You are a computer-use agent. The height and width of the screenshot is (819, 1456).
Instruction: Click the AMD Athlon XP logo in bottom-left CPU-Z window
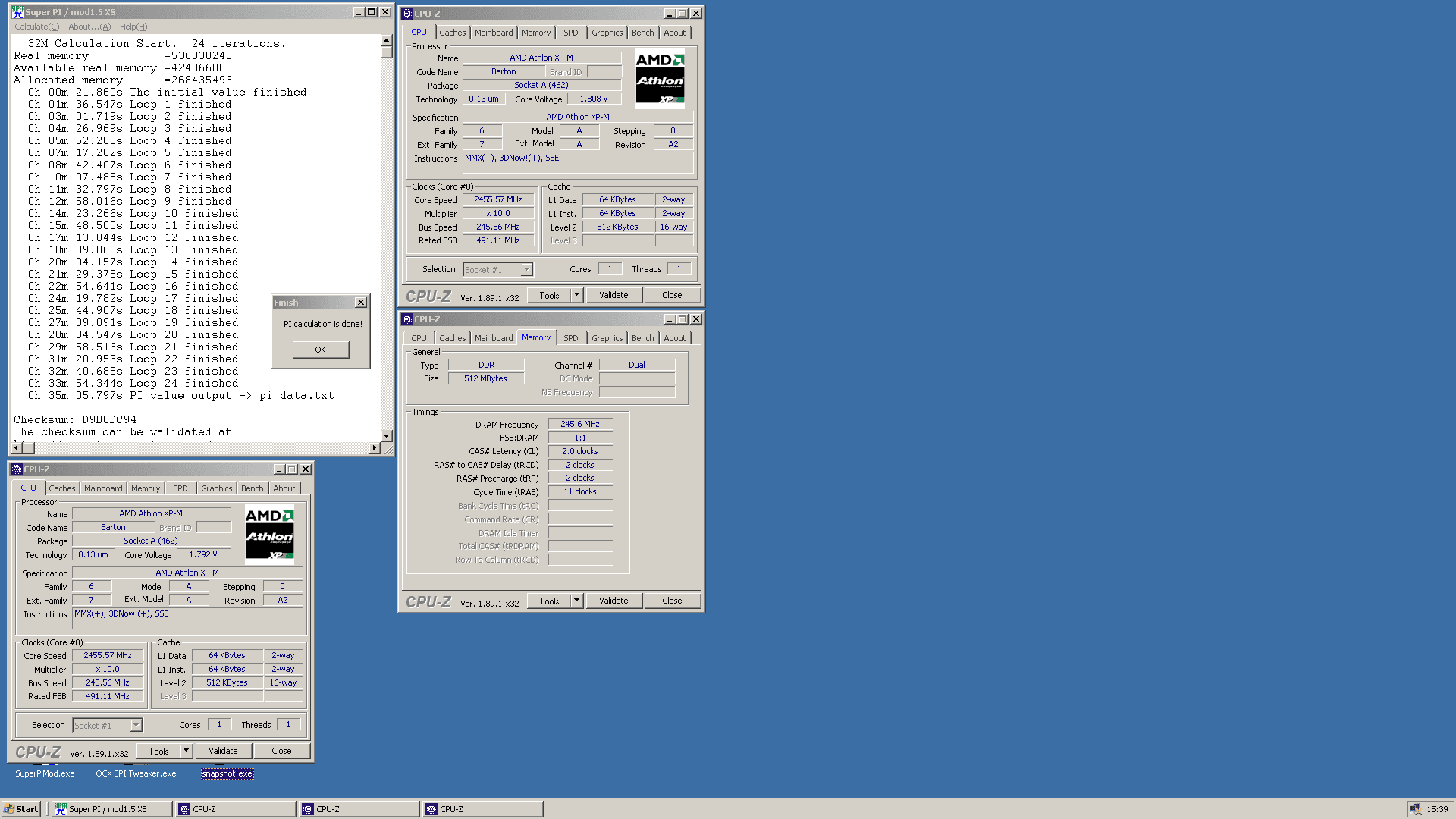[269, 535]
